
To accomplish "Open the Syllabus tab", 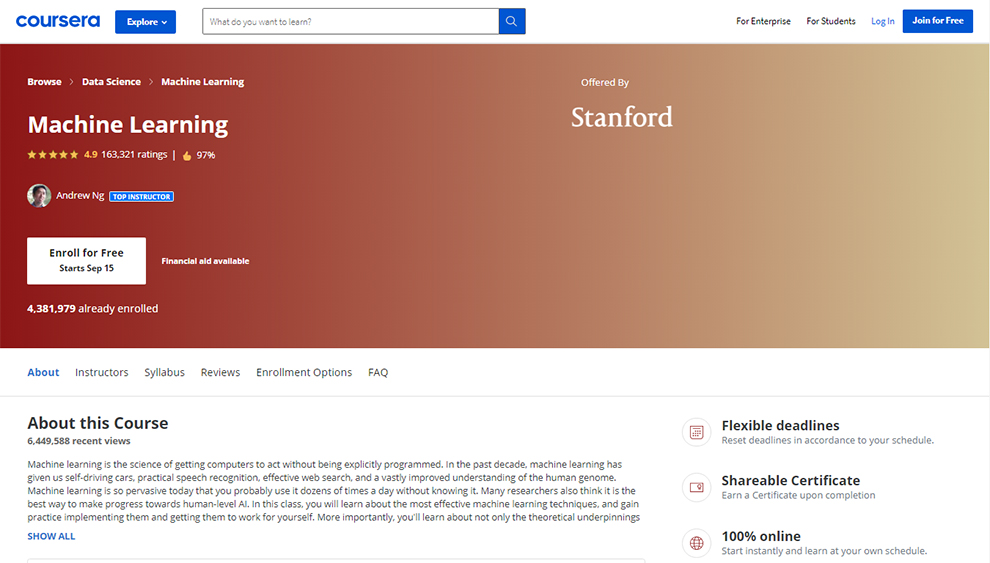I will (164, 372).
